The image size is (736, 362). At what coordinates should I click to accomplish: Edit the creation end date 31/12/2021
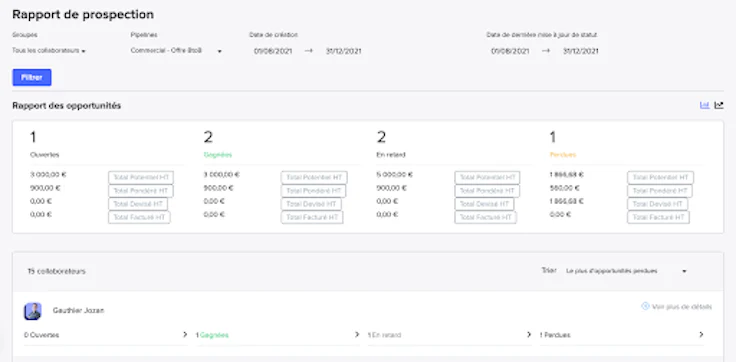(x=344, y=51)
